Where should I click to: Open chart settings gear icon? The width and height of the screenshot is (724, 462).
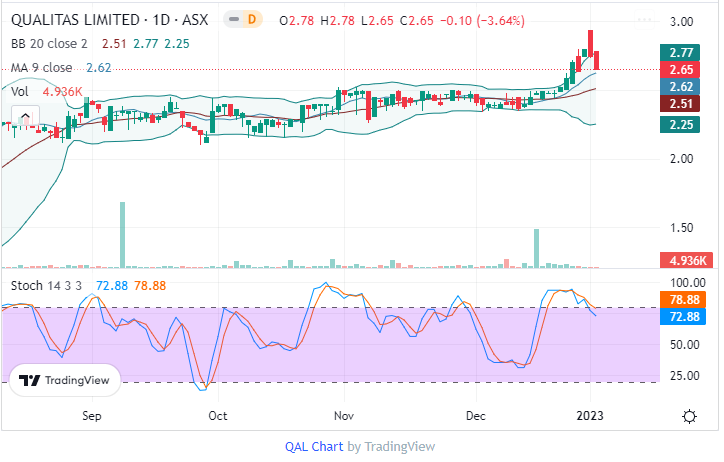click(x=689, y=416)
